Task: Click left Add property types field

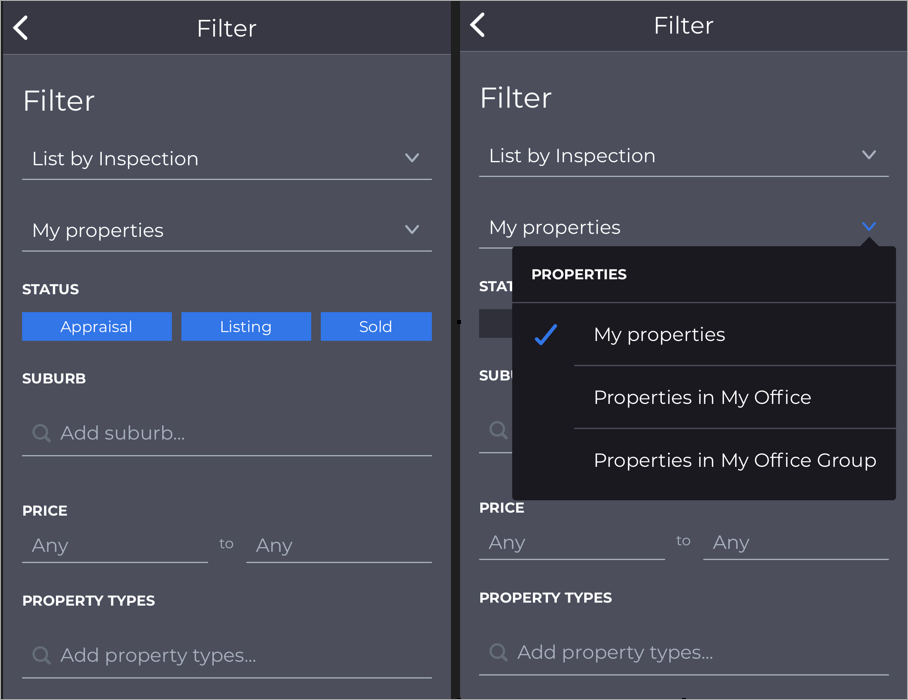Action: pos(227,655)
